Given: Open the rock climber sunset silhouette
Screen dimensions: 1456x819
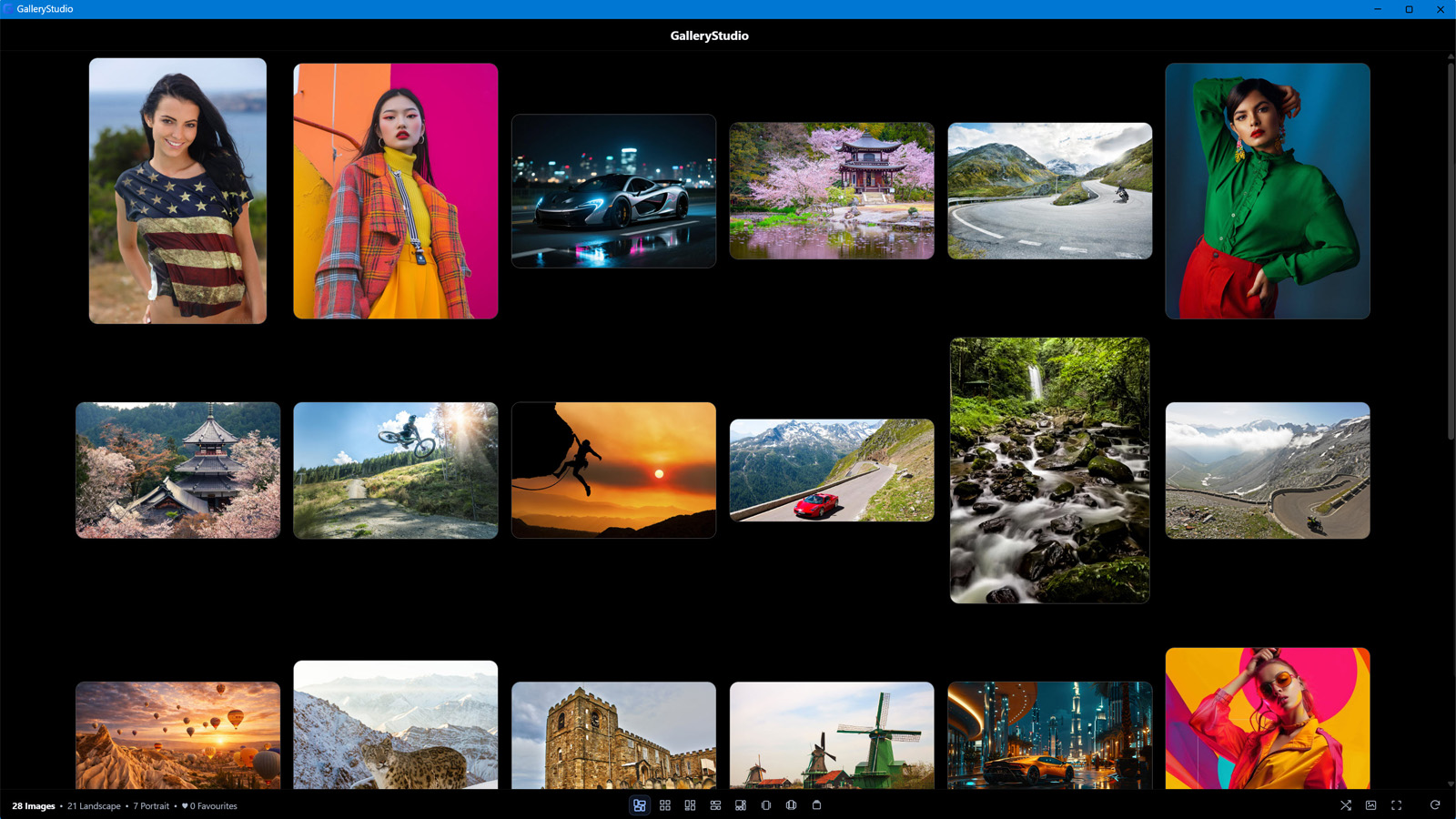Looking at the screenshot, I should [x=613, y=470].
